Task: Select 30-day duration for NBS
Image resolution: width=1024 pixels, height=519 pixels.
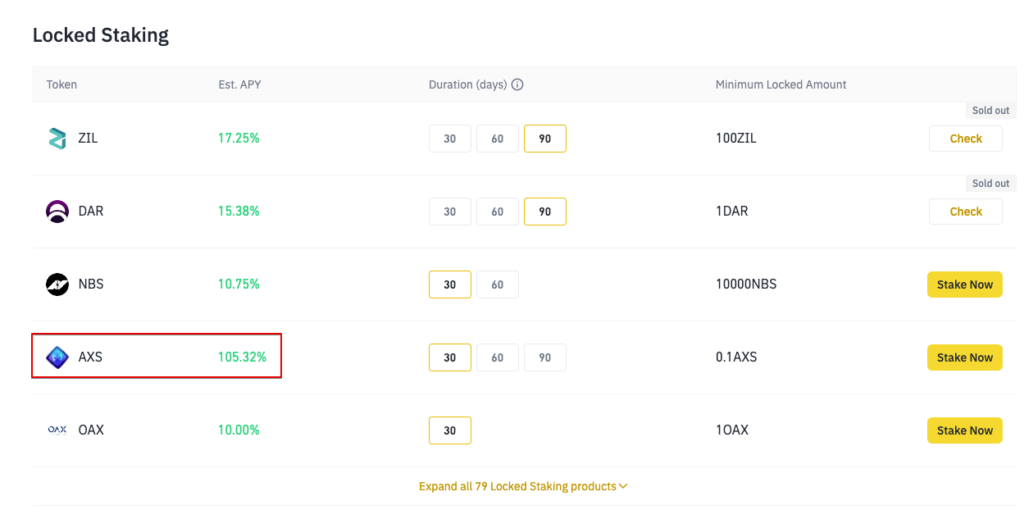Action: point(450,285)
